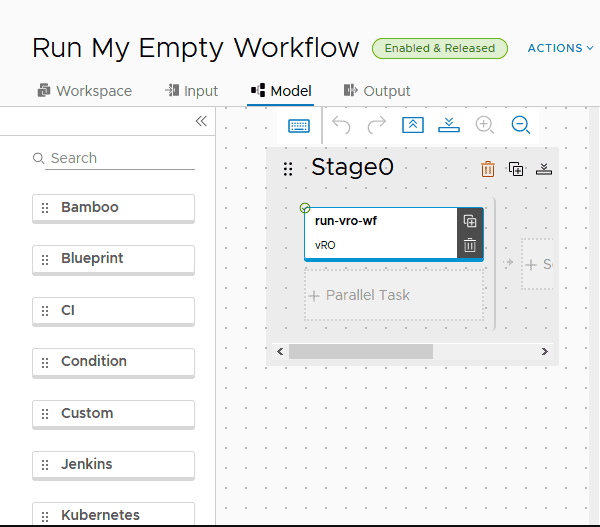The width and height of the screenshot is (600, 527).
Task: Click the undo arrow in toolbar
Action: 341,125
